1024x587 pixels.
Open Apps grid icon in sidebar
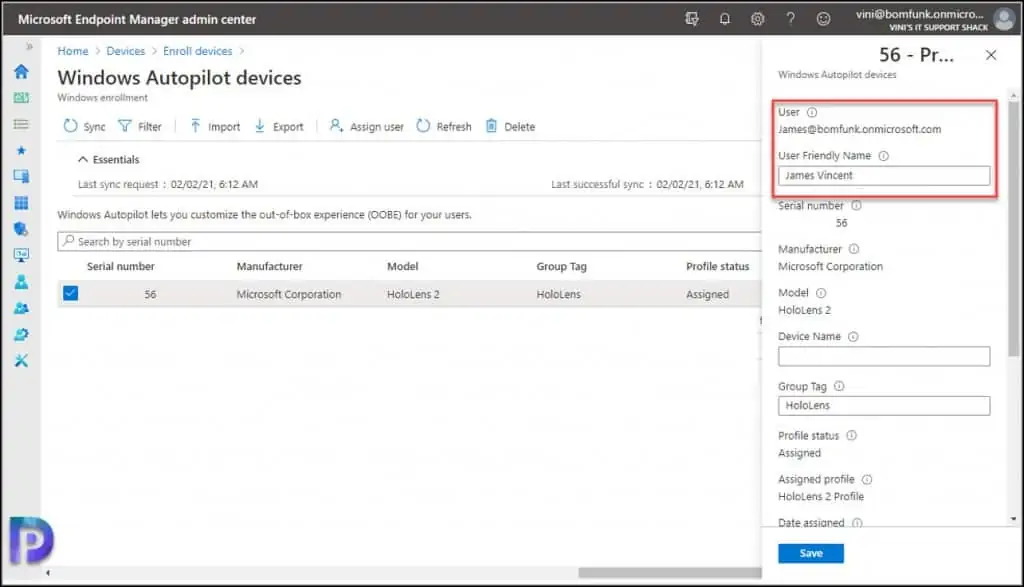pos(21,203)
